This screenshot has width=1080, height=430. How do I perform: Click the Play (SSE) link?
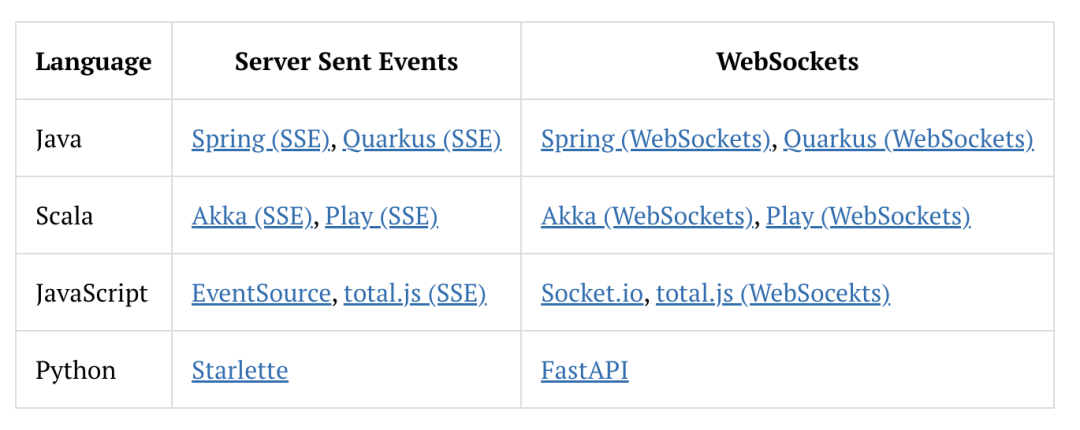click(x=382, y=216)
